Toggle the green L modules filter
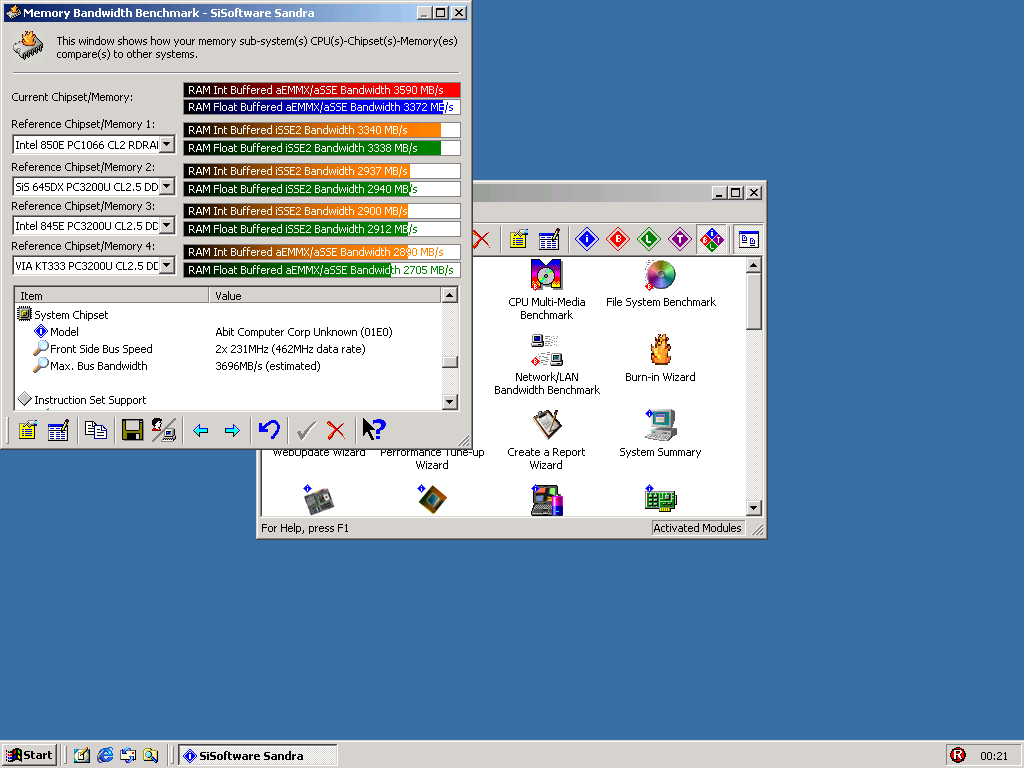Image resolution: width=1024 pixels, height=768 pixels. coord(649,239)
